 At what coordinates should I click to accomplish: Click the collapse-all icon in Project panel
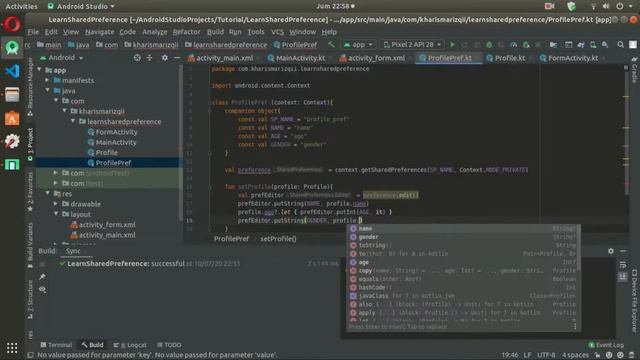pos(149,58)
